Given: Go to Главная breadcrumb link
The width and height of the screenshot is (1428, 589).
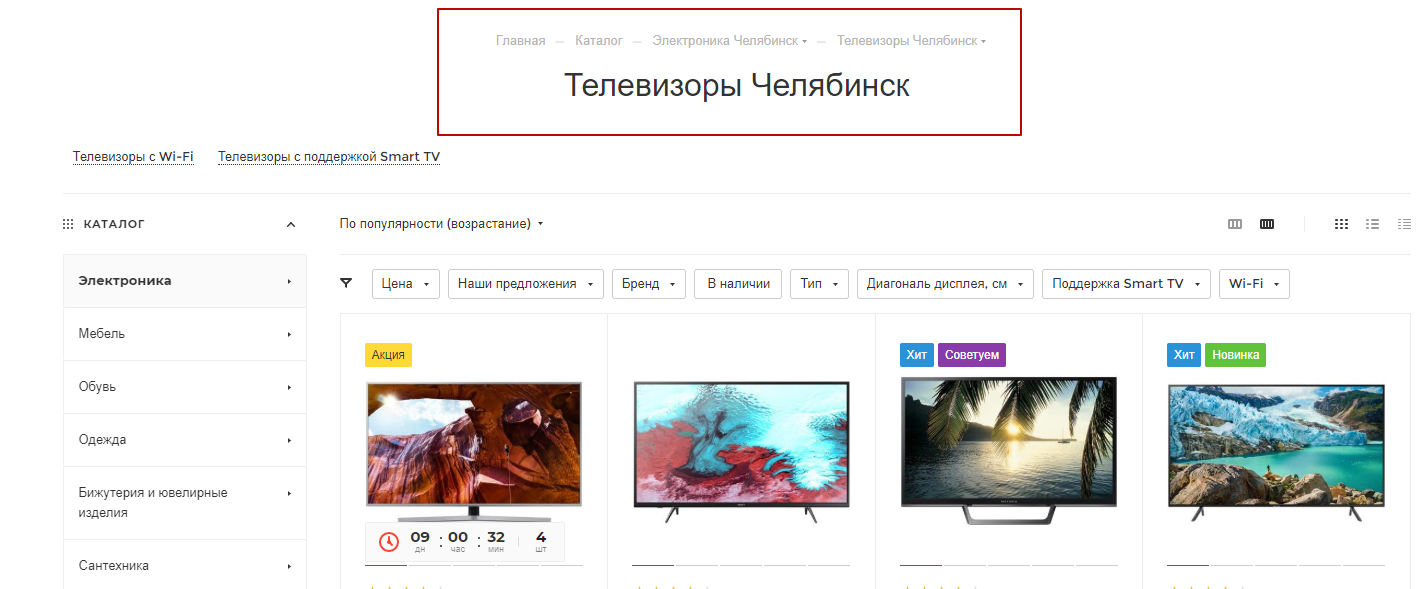Looking at the screenshot, I should pos(521,41).
